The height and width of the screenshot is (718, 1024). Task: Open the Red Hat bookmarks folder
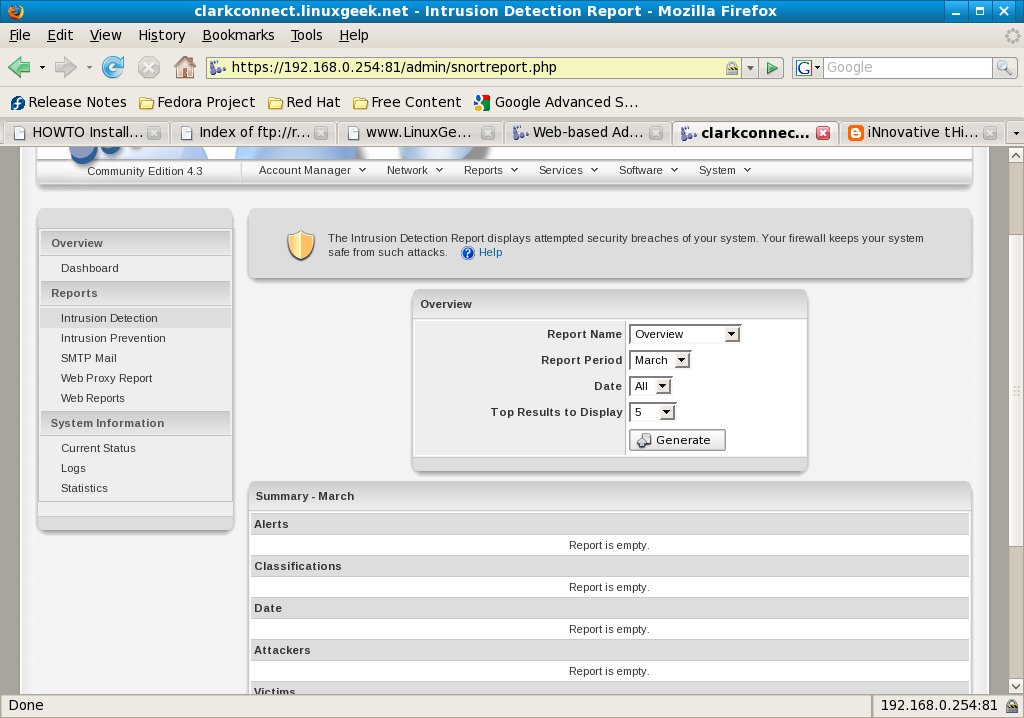pyautogui.click(x=304, y=103)
